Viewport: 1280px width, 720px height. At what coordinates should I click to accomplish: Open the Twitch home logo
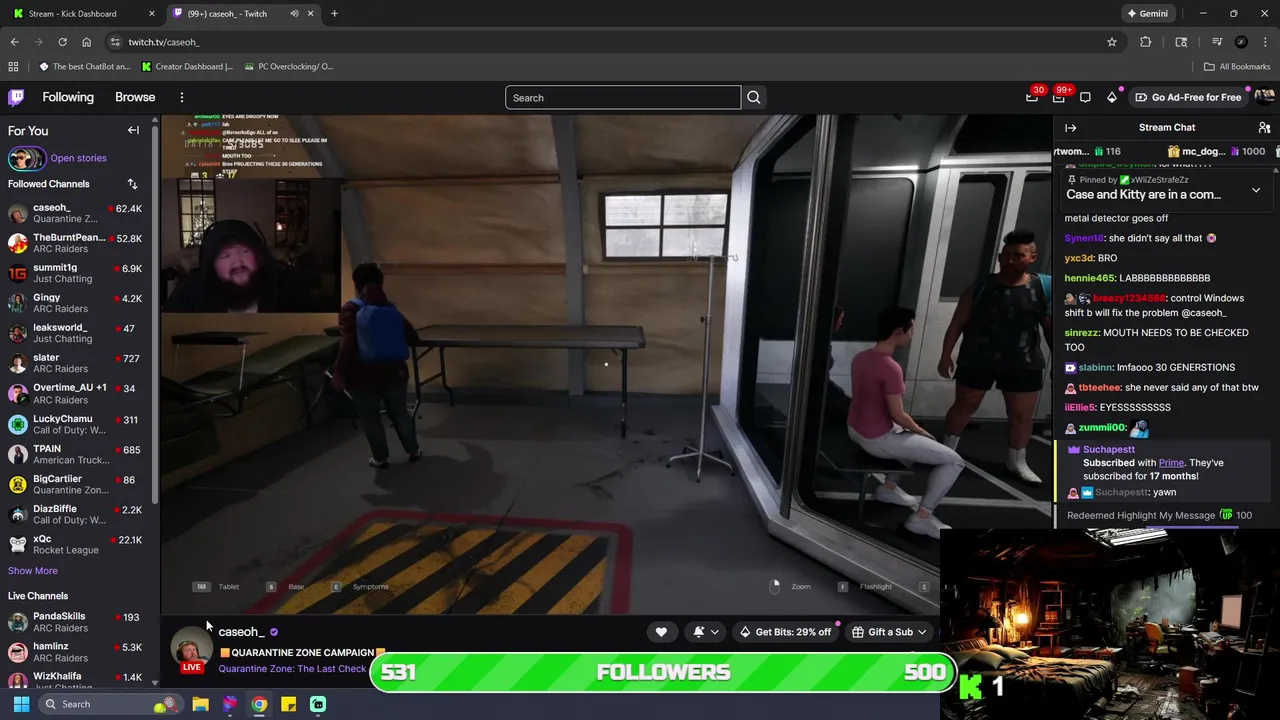coord(16,97)
